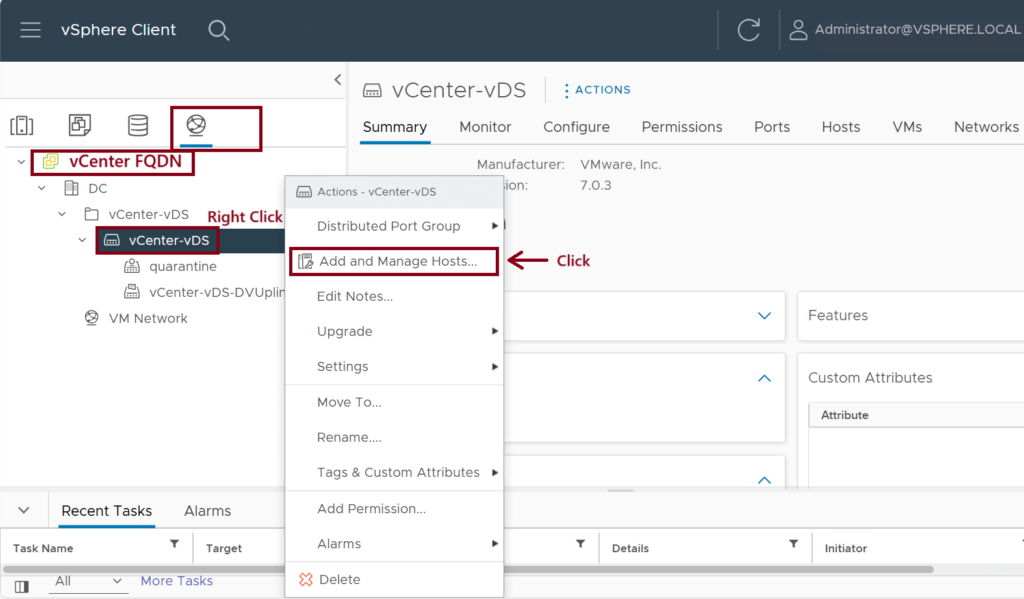Image resolution: width=1024 pixels, height=599 pixels.
Task: Click the red Delete icon
Action: click(x=306, y=579)
